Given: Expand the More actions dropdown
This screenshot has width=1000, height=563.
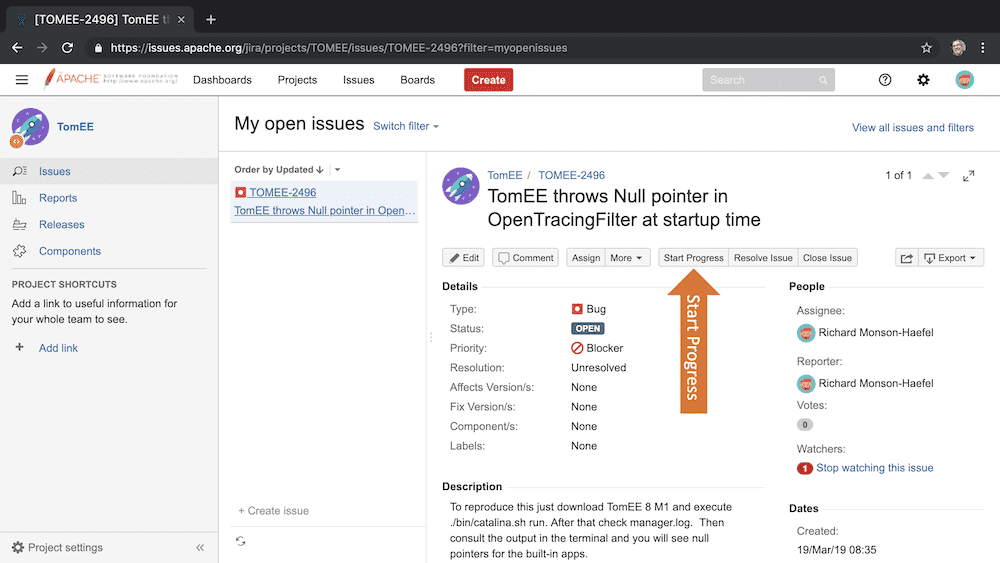Looking at the screenshot, I should 628,258.
